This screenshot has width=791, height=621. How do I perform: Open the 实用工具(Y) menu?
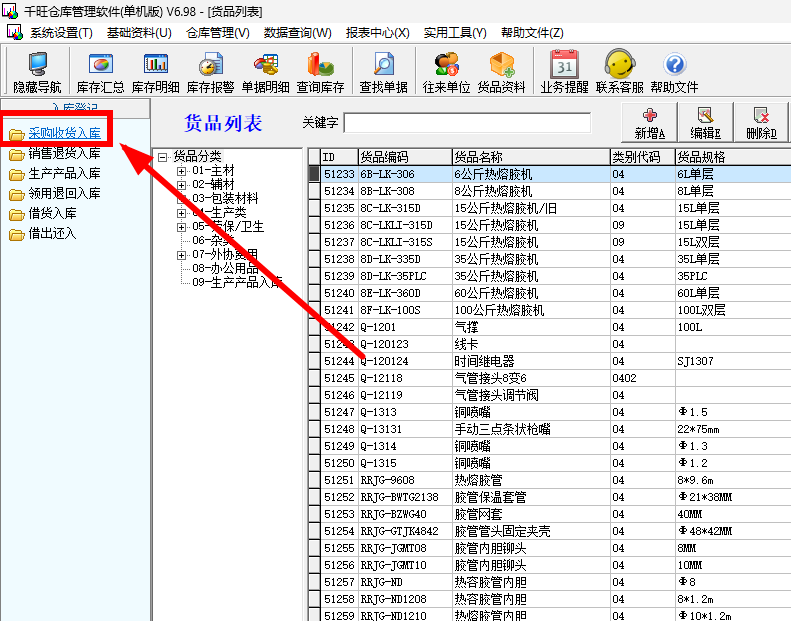coord(455,33)
